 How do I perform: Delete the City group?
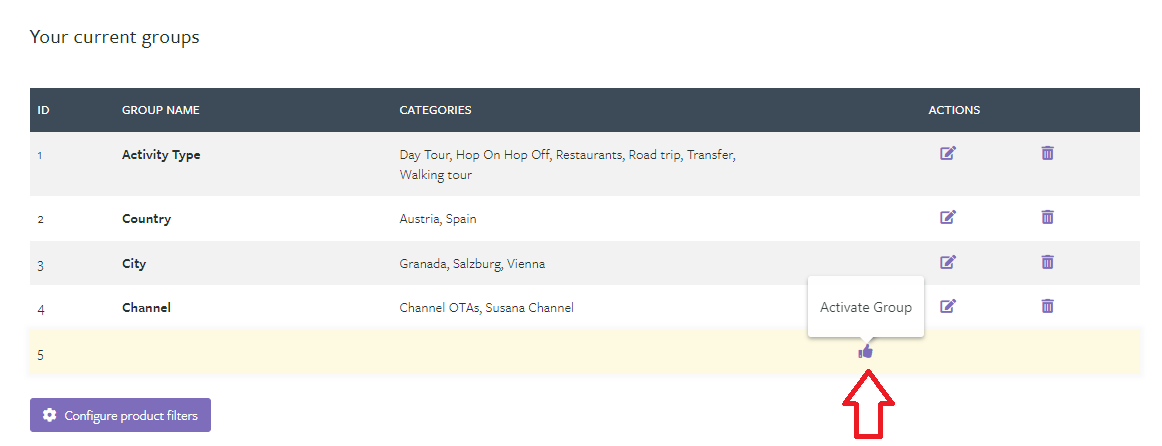point(1047,262)
